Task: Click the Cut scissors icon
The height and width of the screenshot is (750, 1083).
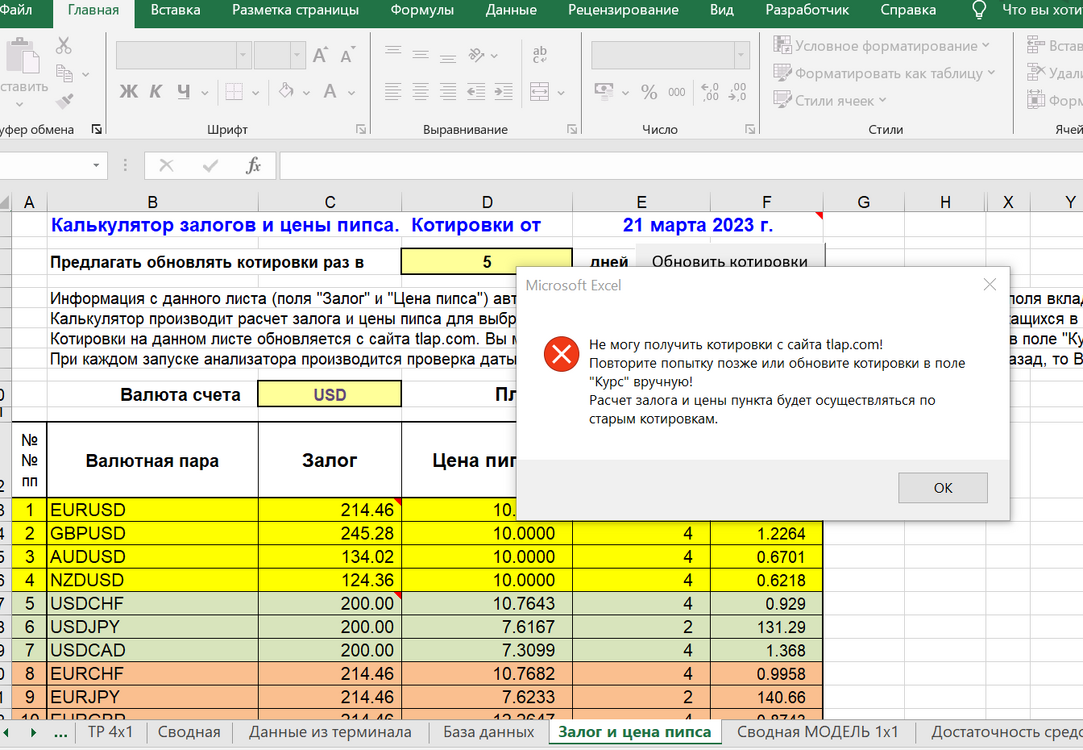Action: [x=64, y=46]
